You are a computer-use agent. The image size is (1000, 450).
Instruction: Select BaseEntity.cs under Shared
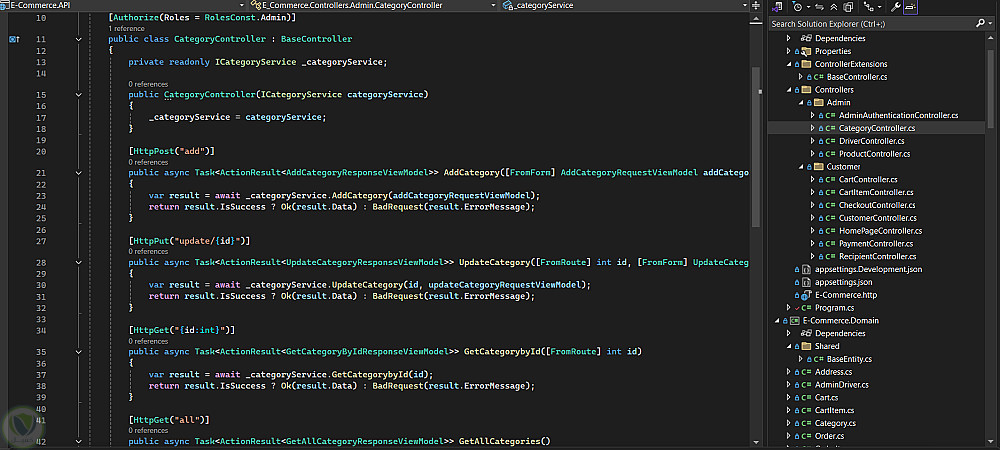point(849,359)
